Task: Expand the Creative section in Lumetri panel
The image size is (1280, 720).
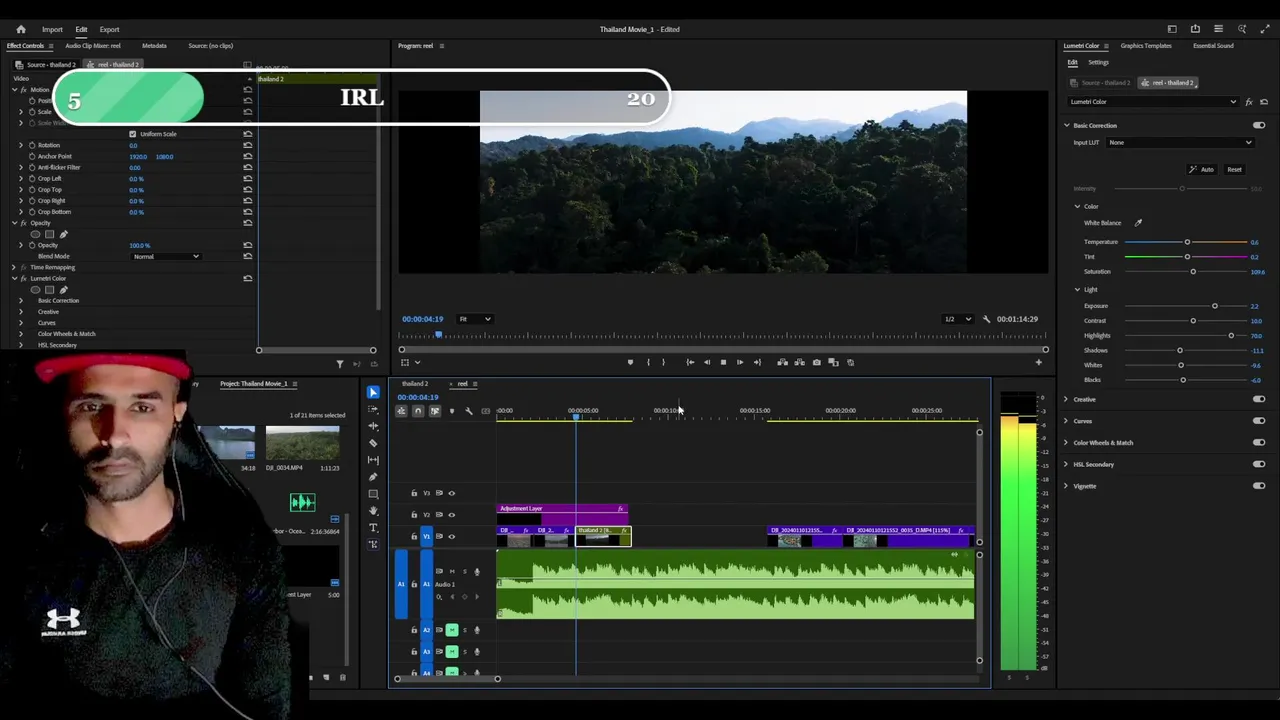Action: [1066, 399]
